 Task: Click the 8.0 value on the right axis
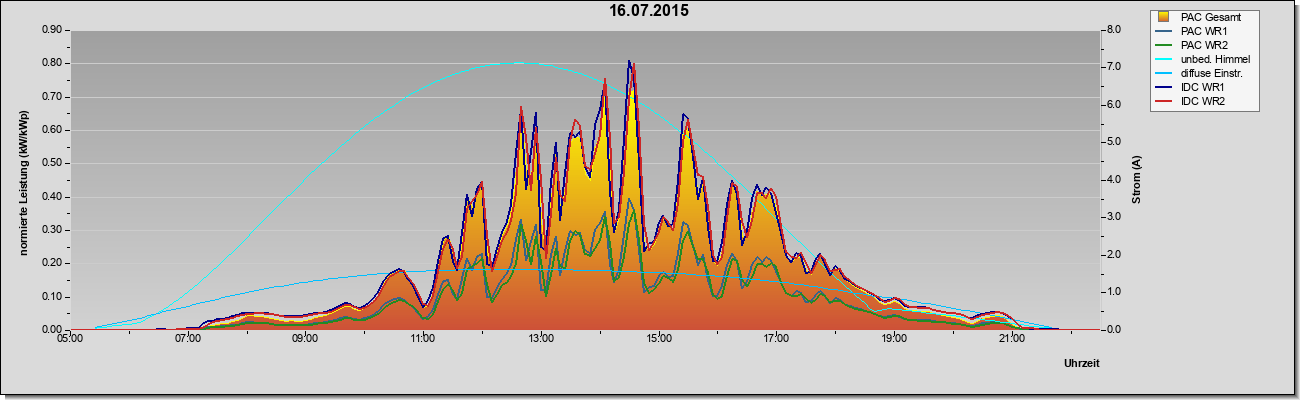click(x=1115, y=30)
